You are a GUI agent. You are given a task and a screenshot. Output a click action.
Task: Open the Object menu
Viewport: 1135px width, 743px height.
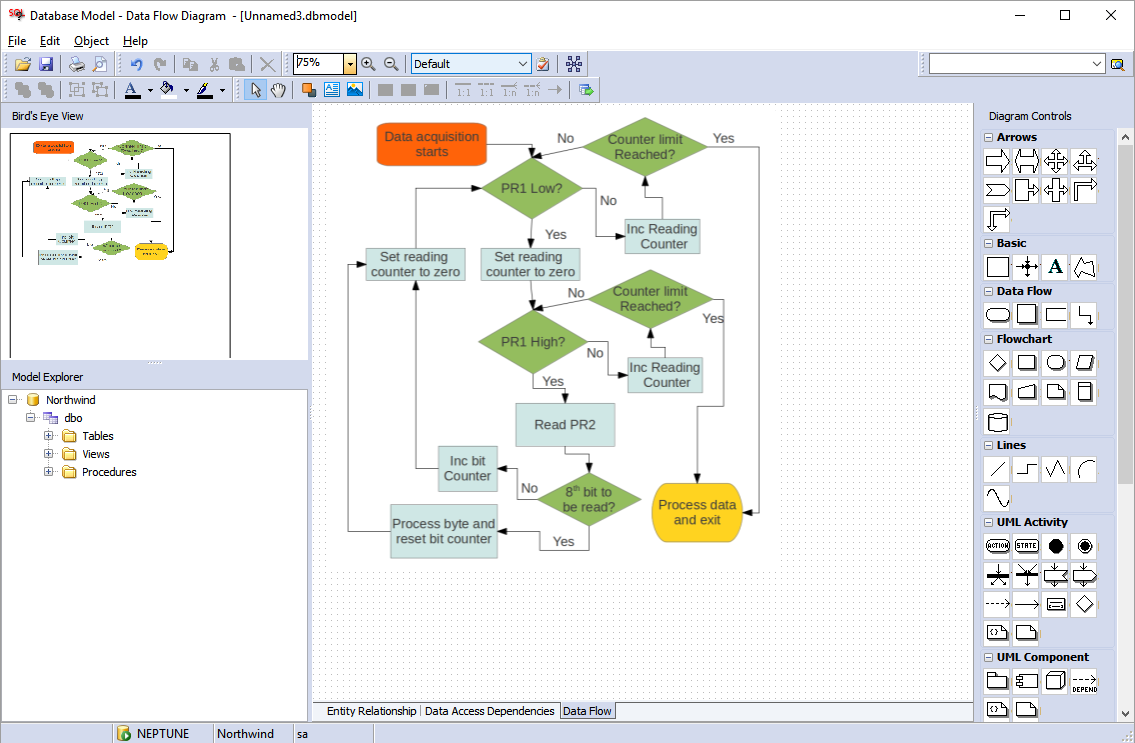tap(91, 41)
